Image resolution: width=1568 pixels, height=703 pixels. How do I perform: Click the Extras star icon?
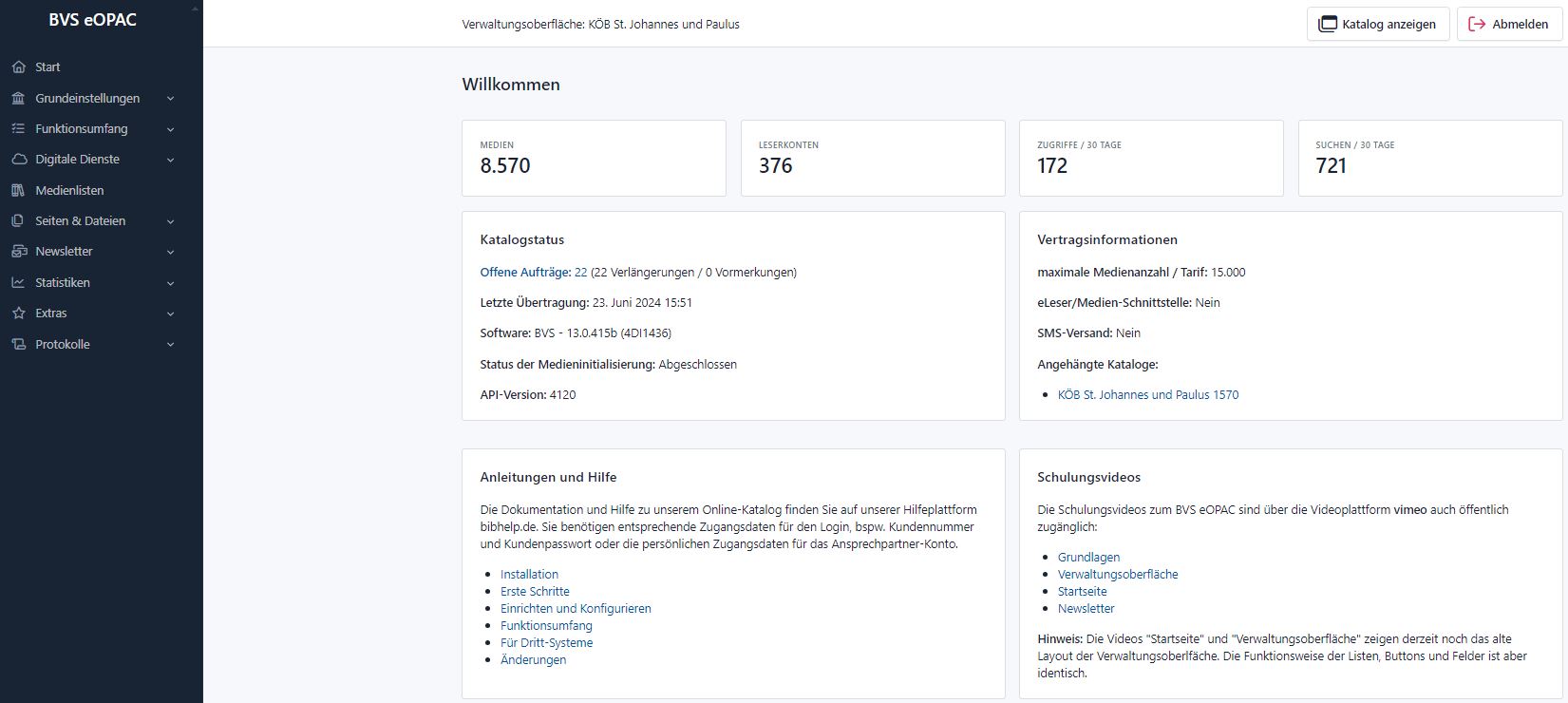pyautogui.click(x=18, y=313)
